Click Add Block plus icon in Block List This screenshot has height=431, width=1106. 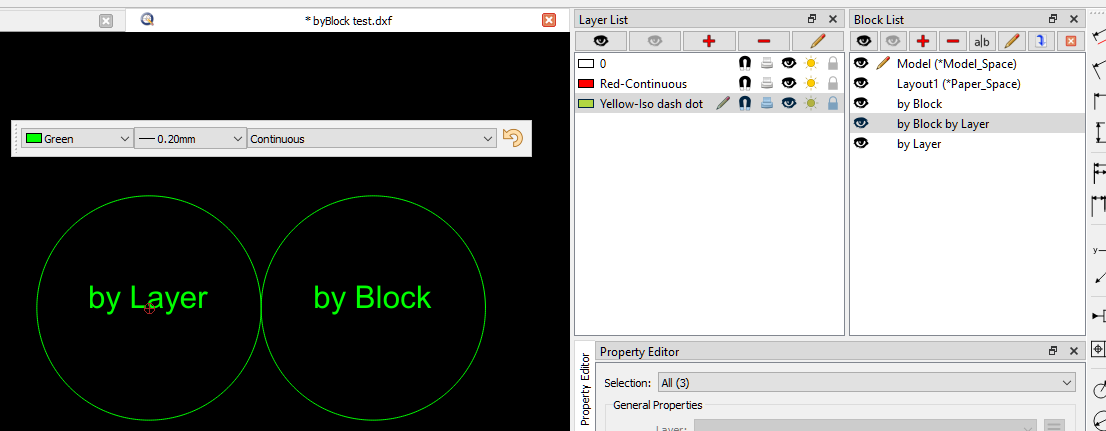click(x=922, y=41)
